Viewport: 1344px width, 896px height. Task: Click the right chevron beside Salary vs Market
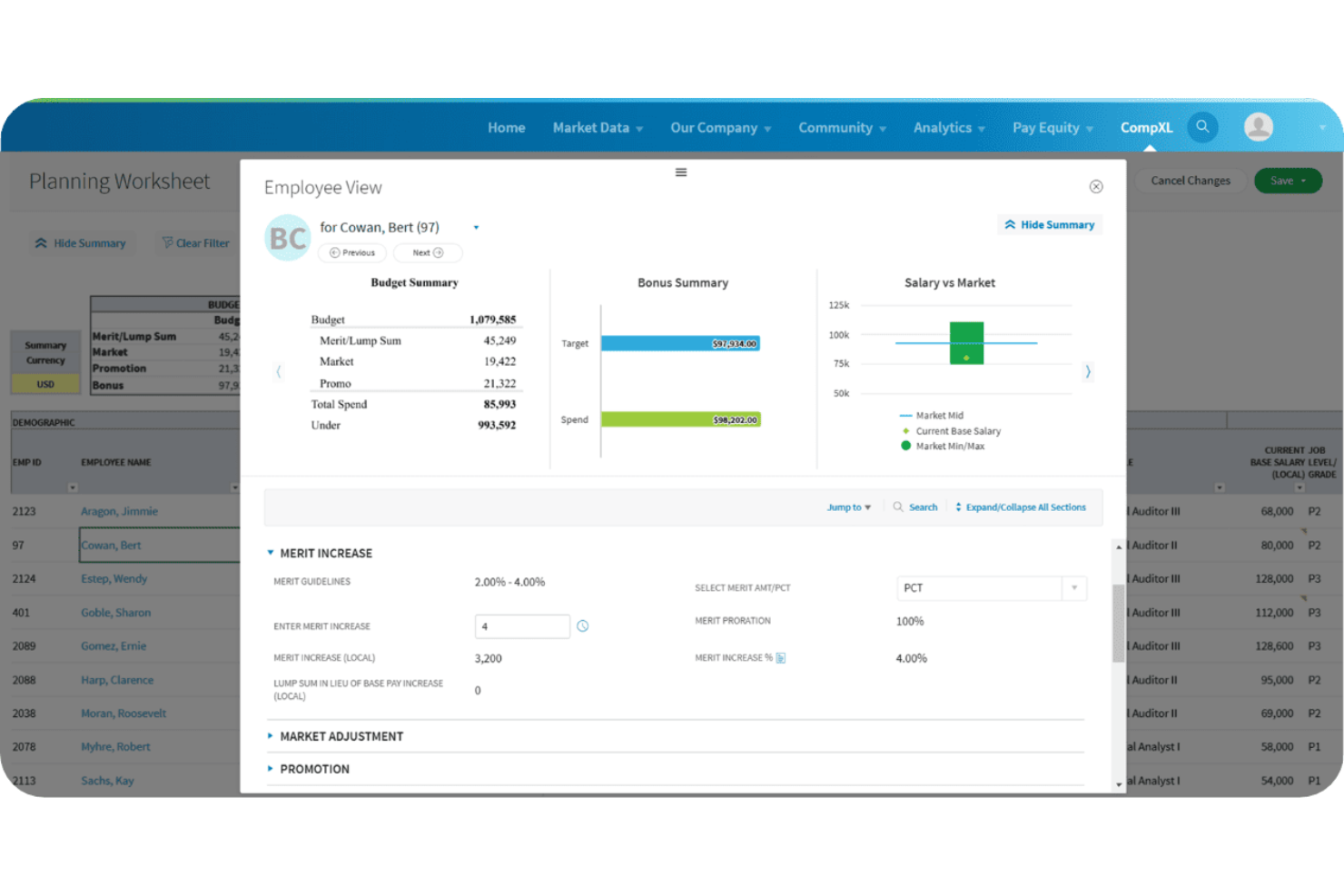[x=1087, y=371]
